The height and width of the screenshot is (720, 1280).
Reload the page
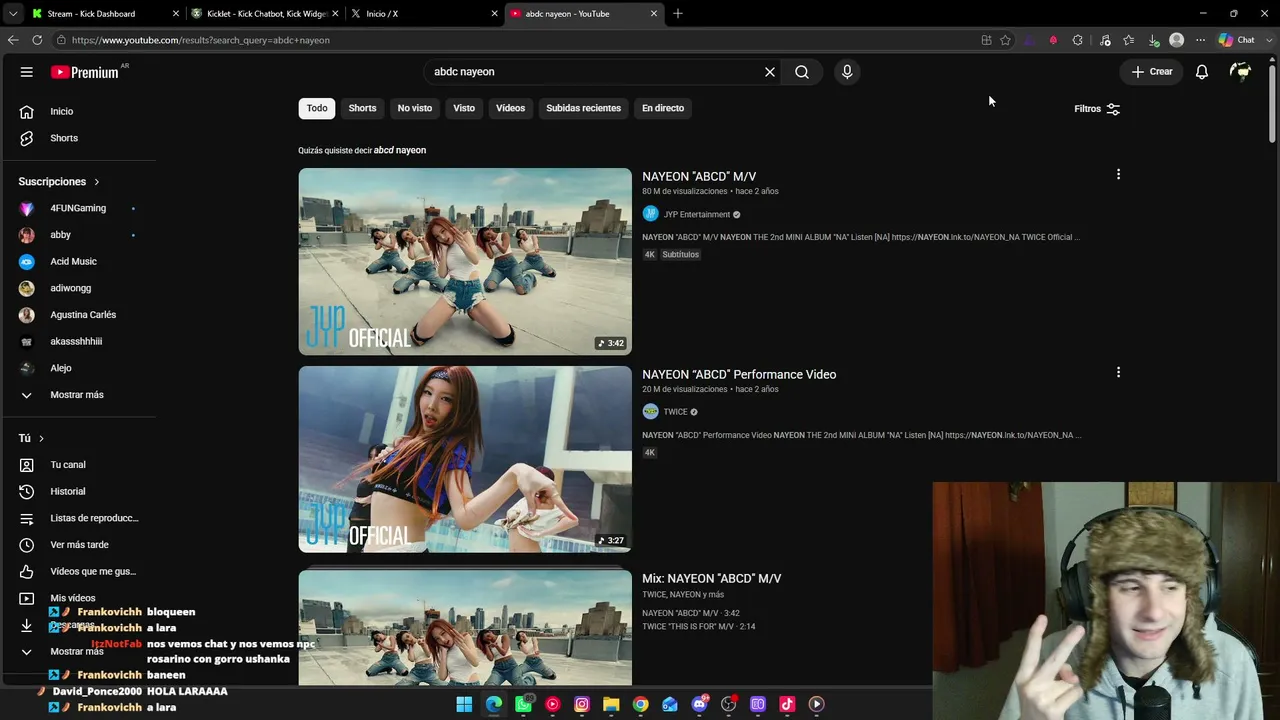[37, 40]
